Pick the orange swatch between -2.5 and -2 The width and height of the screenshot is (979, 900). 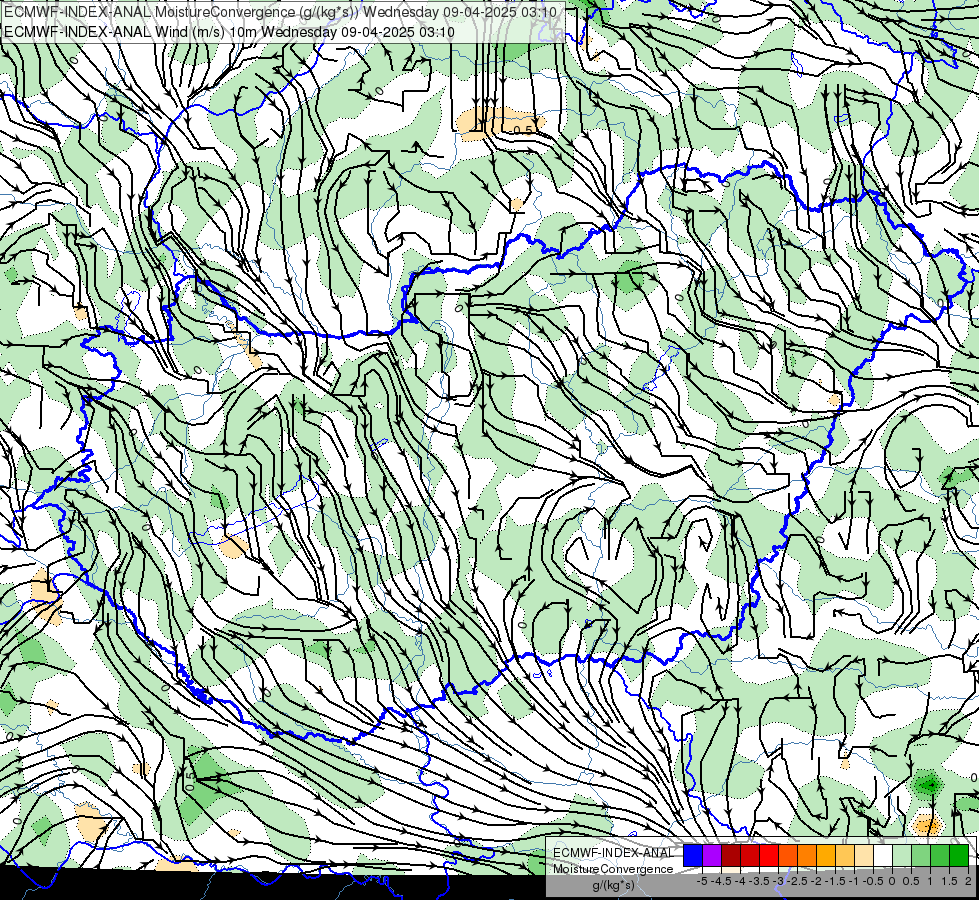pyautogui.click(x=807, y=856)
